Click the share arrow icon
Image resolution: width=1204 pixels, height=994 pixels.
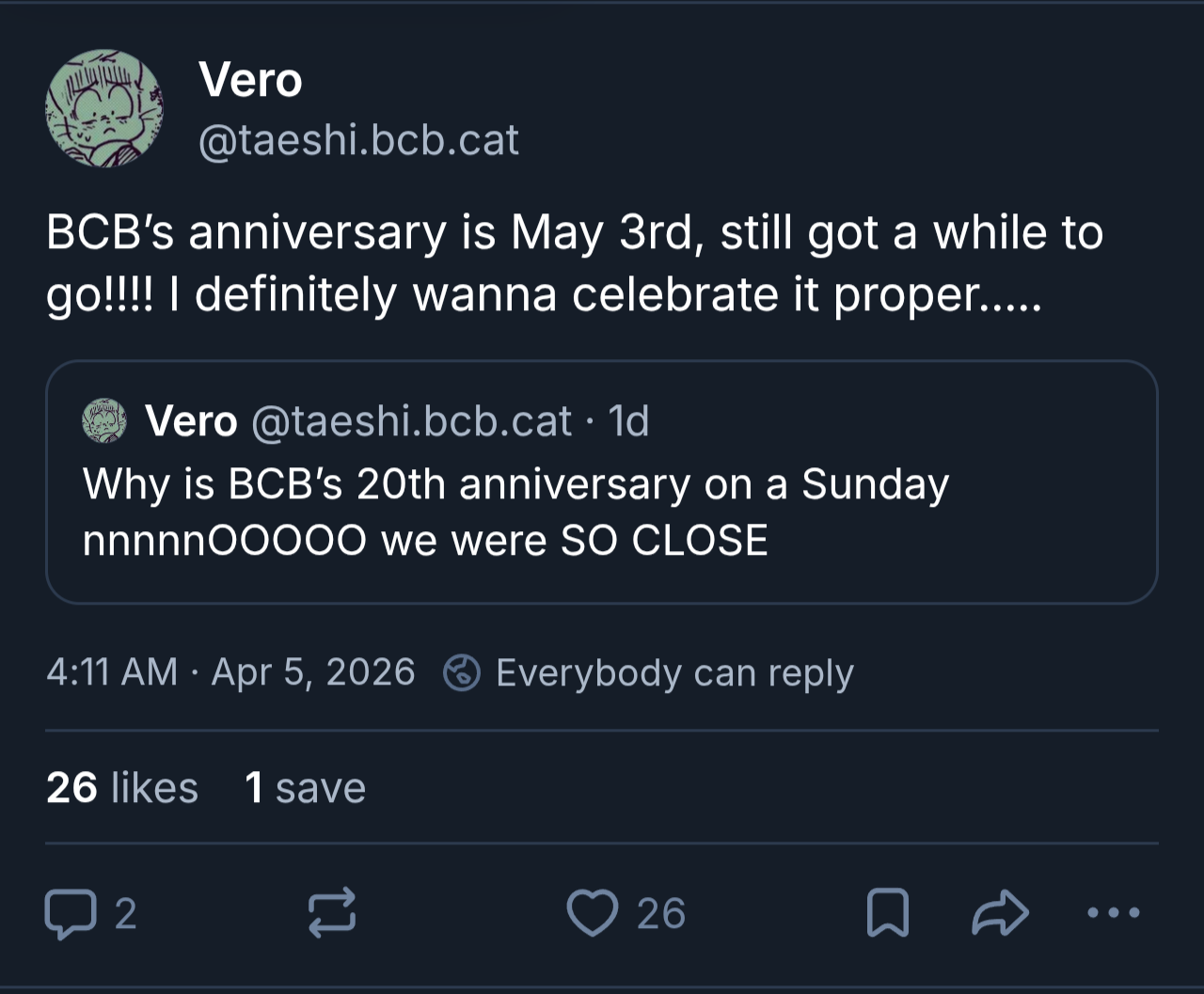(1000, 913)
